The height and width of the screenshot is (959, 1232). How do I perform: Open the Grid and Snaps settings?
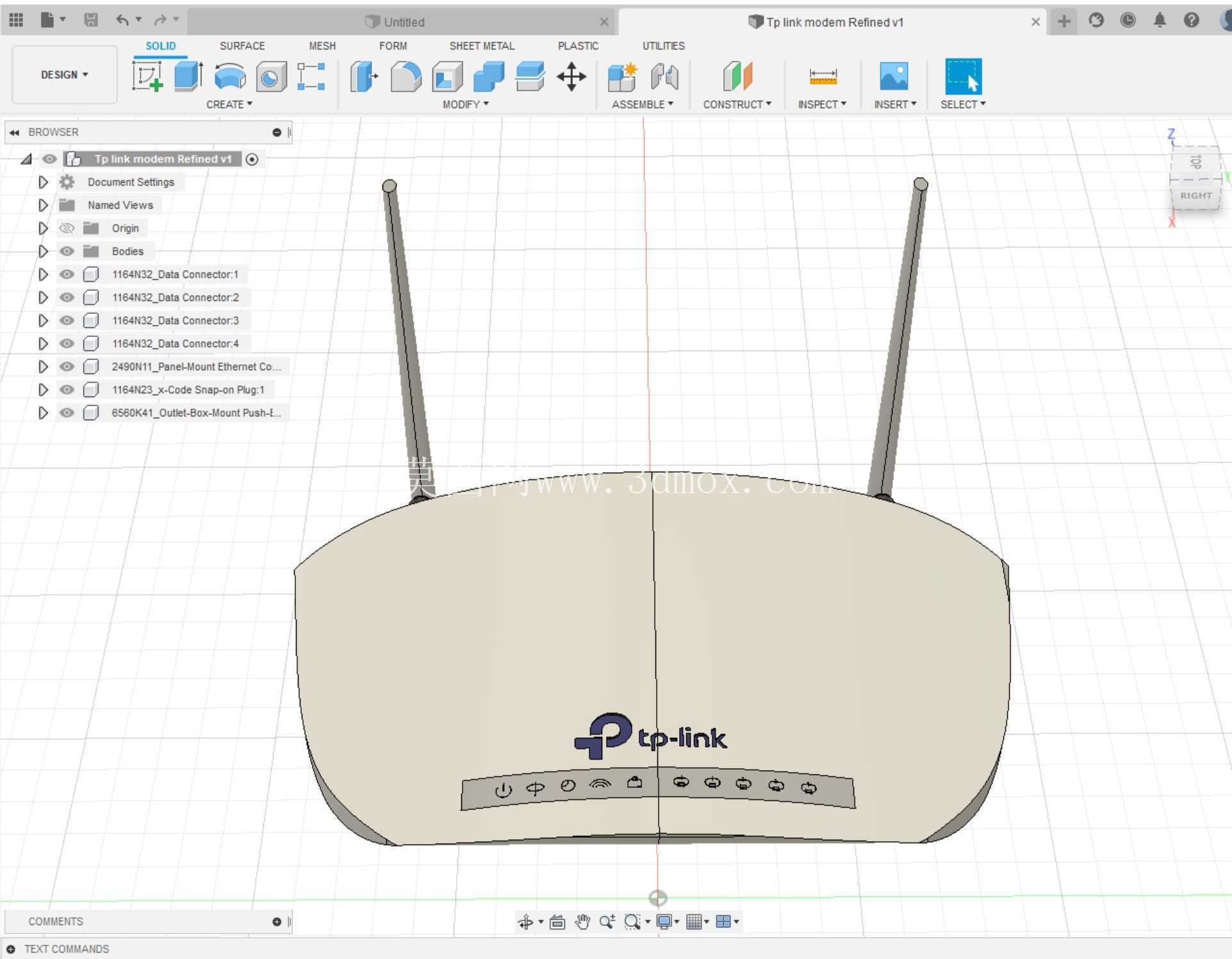click(x=694, y=921)
